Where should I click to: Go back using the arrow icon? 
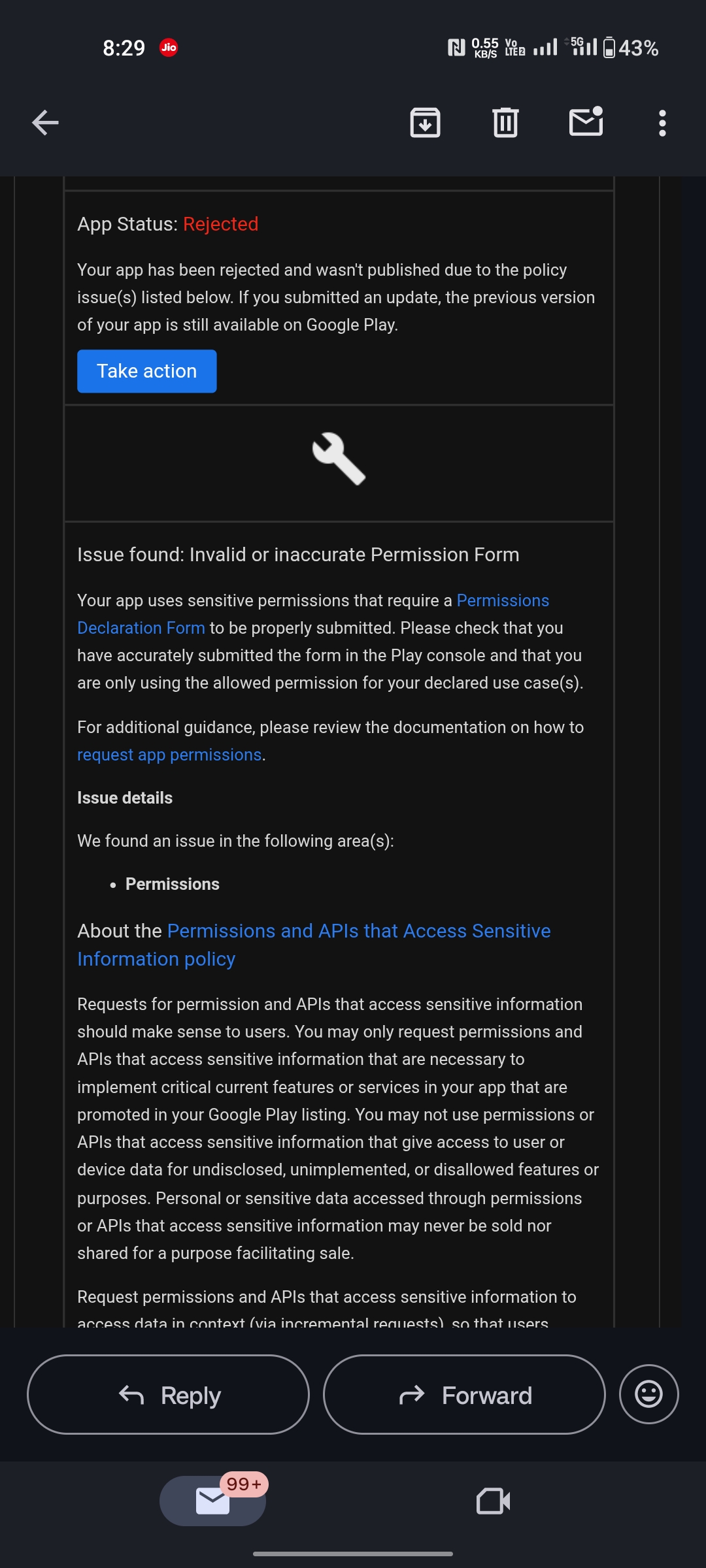click(x=45, y=123)
